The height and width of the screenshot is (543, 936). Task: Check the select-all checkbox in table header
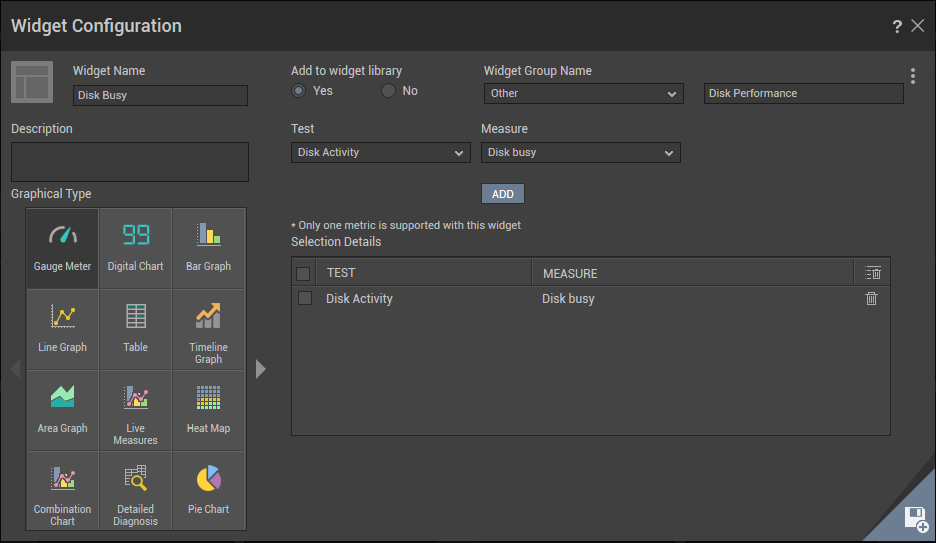pos(303,273)
